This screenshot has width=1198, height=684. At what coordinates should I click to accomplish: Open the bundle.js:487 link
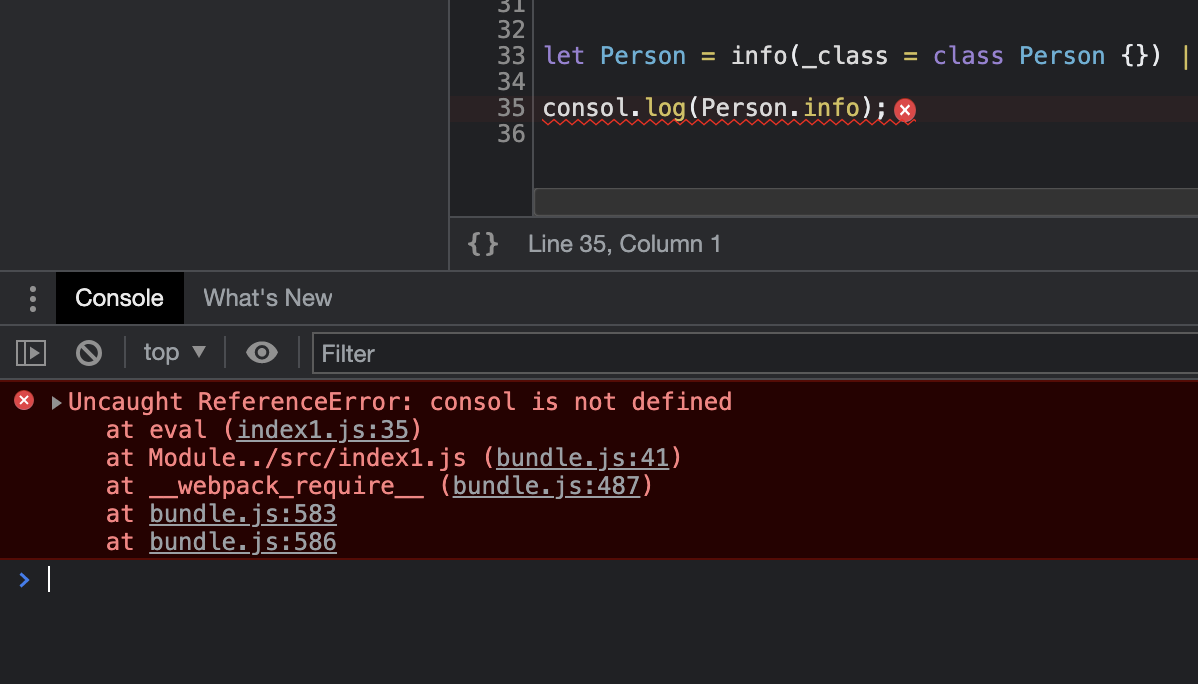point(546,486)
